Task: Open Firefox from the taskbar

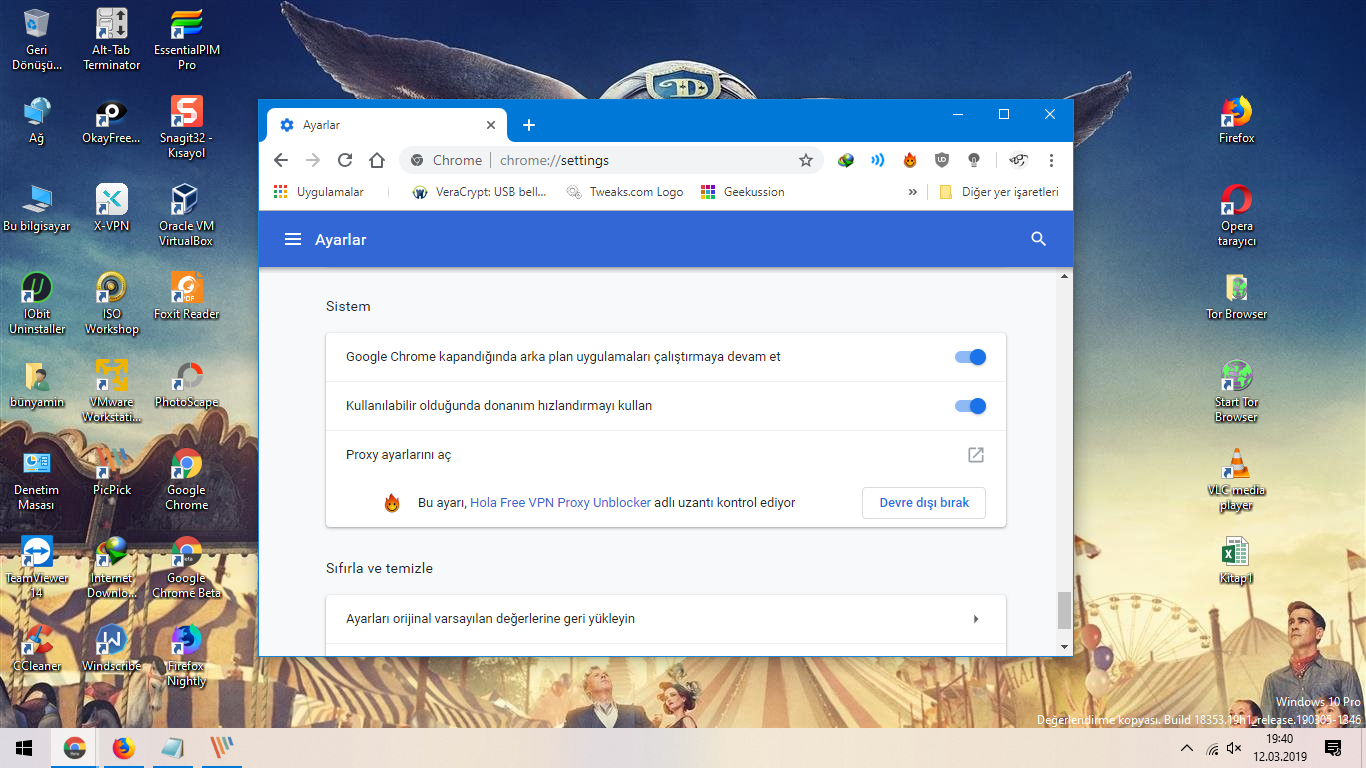Action: [123, 748]
